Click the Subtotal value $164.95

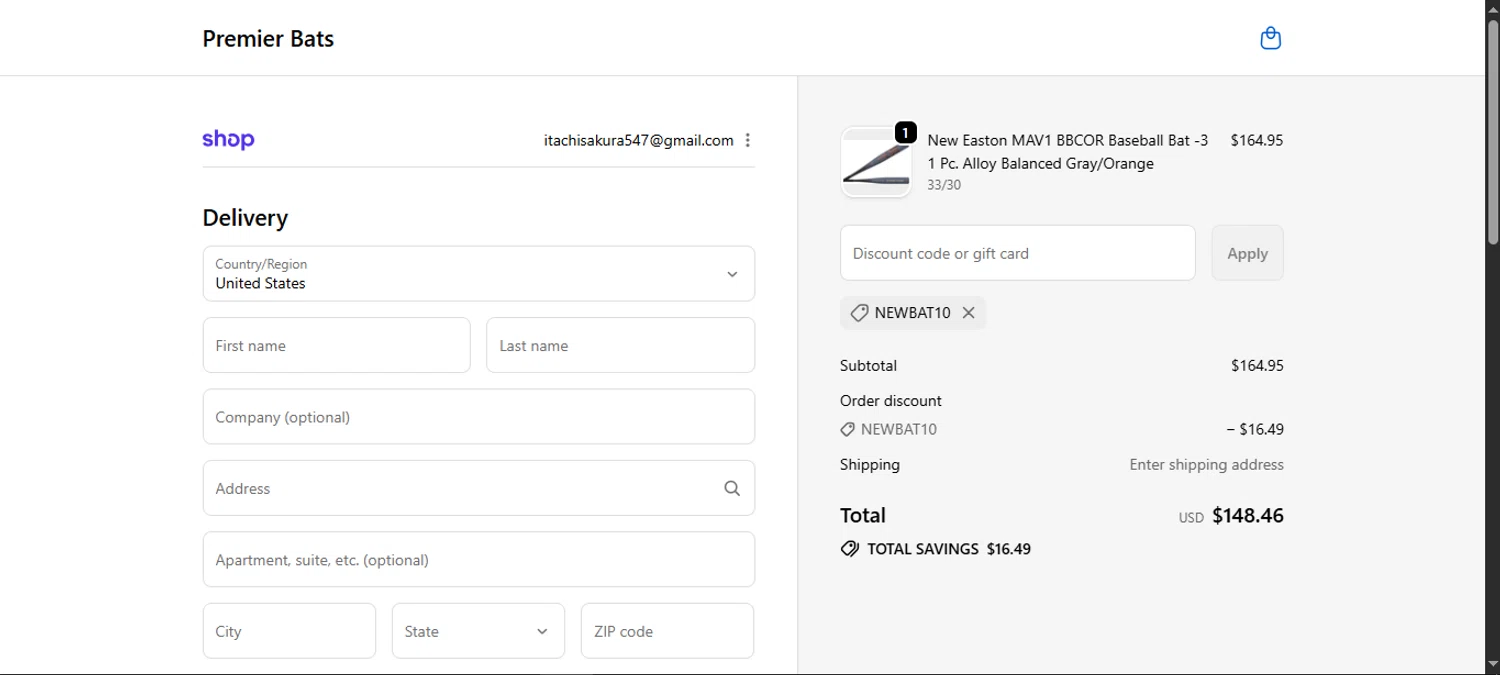1257,366
